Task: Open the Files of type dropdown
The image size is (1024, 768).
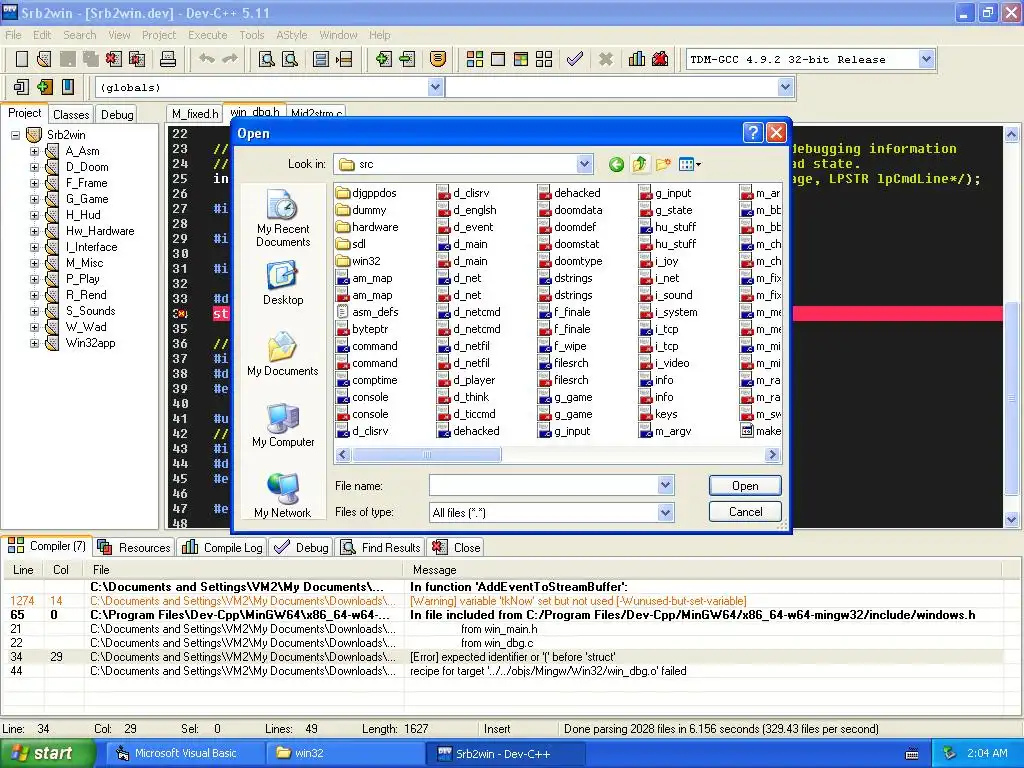Action: (665, 513)
